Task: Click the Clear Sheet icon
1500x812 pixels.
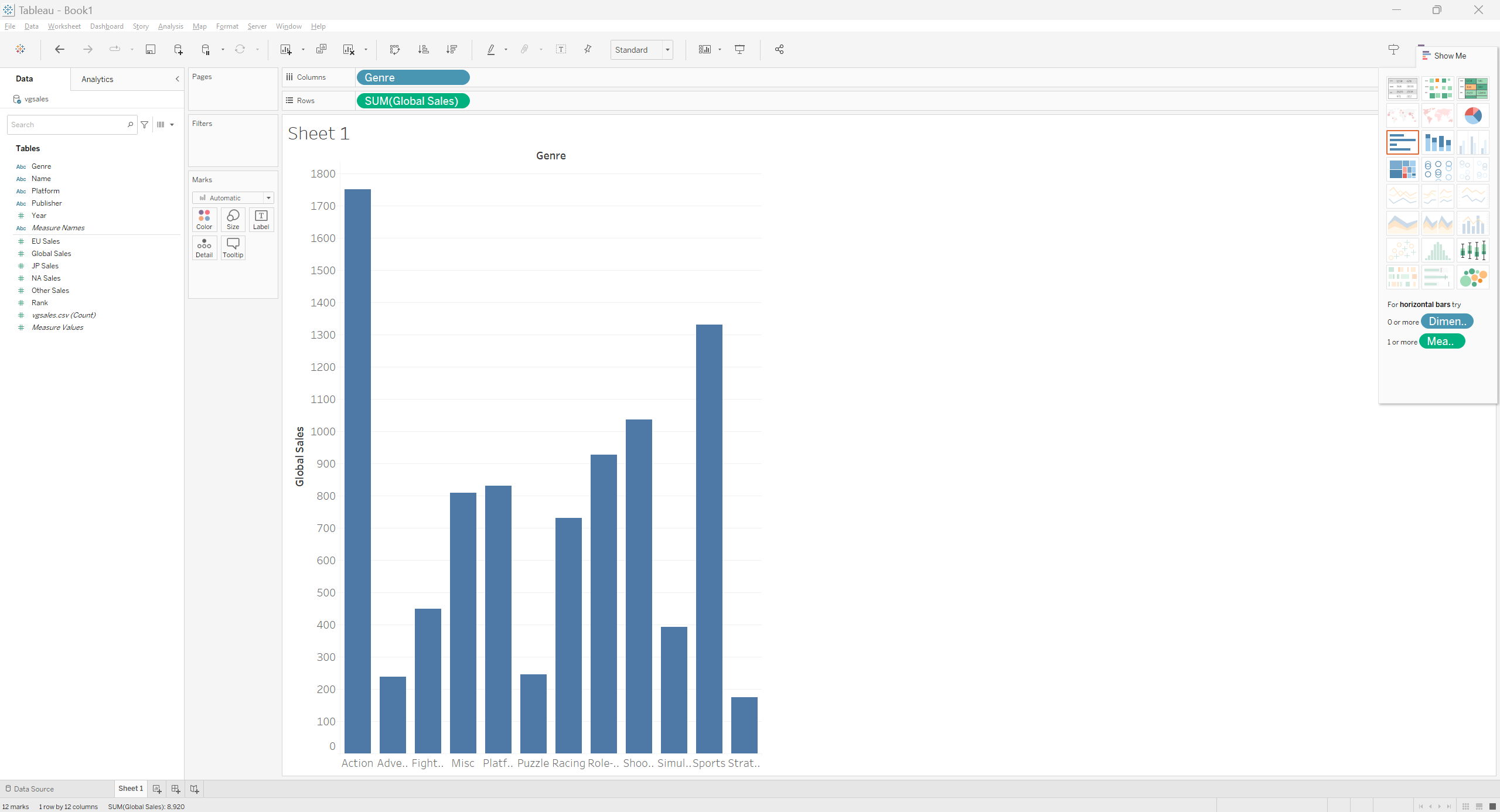Action: (349, 49)
